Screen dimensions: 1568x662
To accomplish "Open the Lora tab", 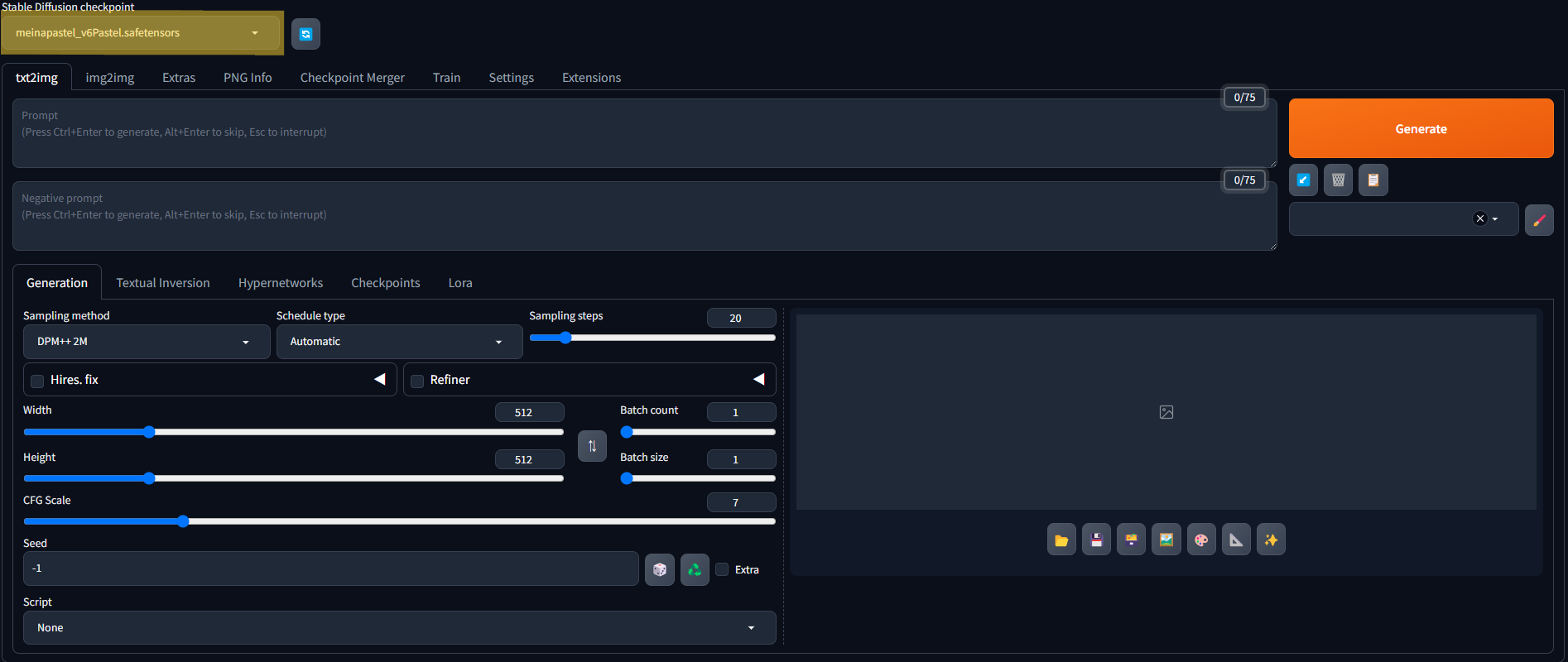I will [460, 283].
